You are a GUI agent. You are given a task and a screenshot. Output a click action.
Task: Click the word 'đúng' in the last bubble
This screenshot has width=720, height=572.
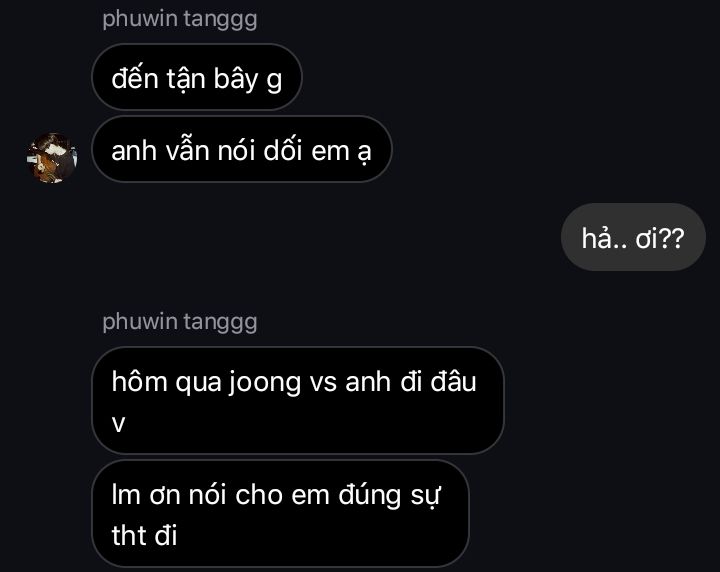click(370, 497)
